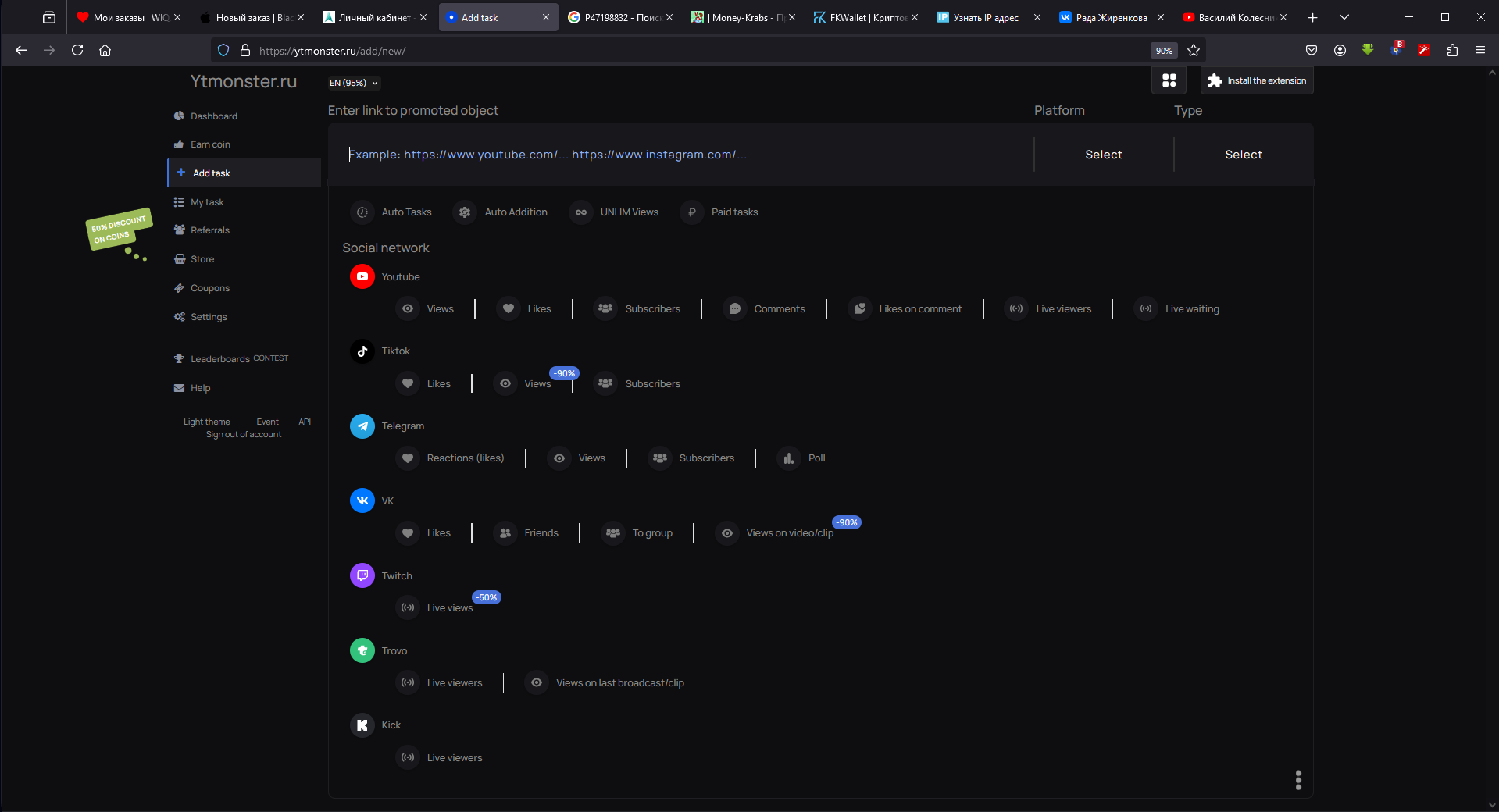Image resolution: width=1499 pixels, height=812 pixels.
Task: Open the grid apps icon button
Action: pos(1169,80)
